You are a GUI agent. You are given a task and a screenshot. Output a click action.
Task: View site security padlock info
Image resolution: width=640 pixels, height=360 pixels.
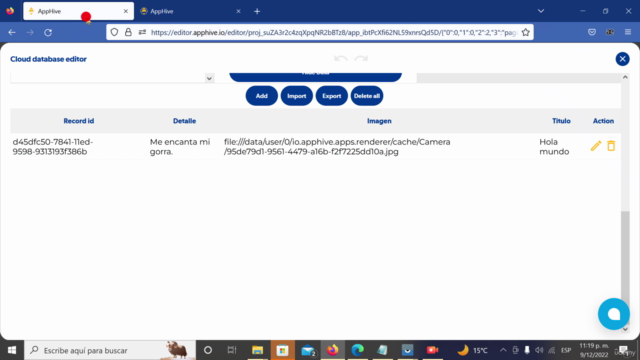click(128, 32)
